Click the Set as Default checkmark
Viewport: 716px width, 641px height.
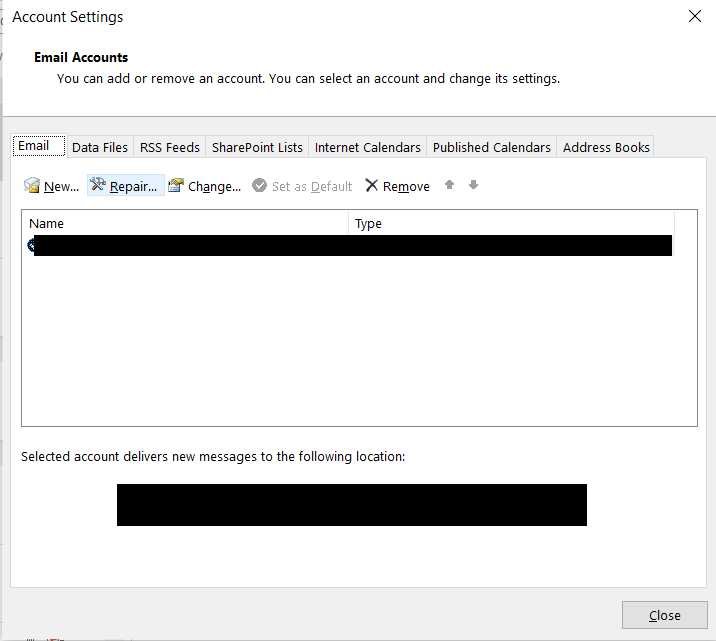point(260,186)
